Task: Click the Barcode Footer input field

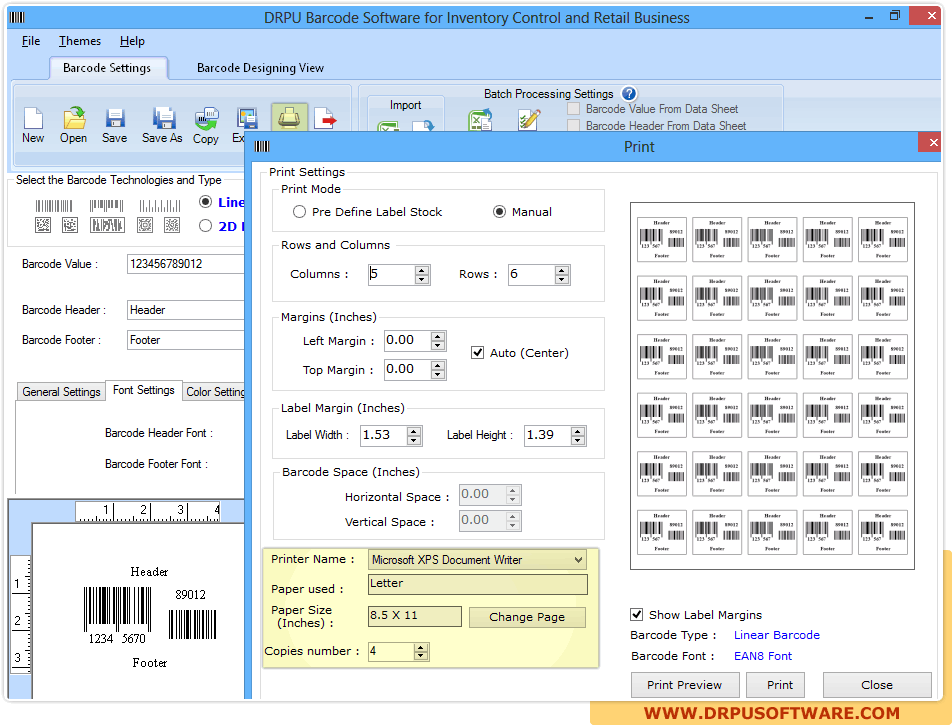Action: (x=185, y=340)
